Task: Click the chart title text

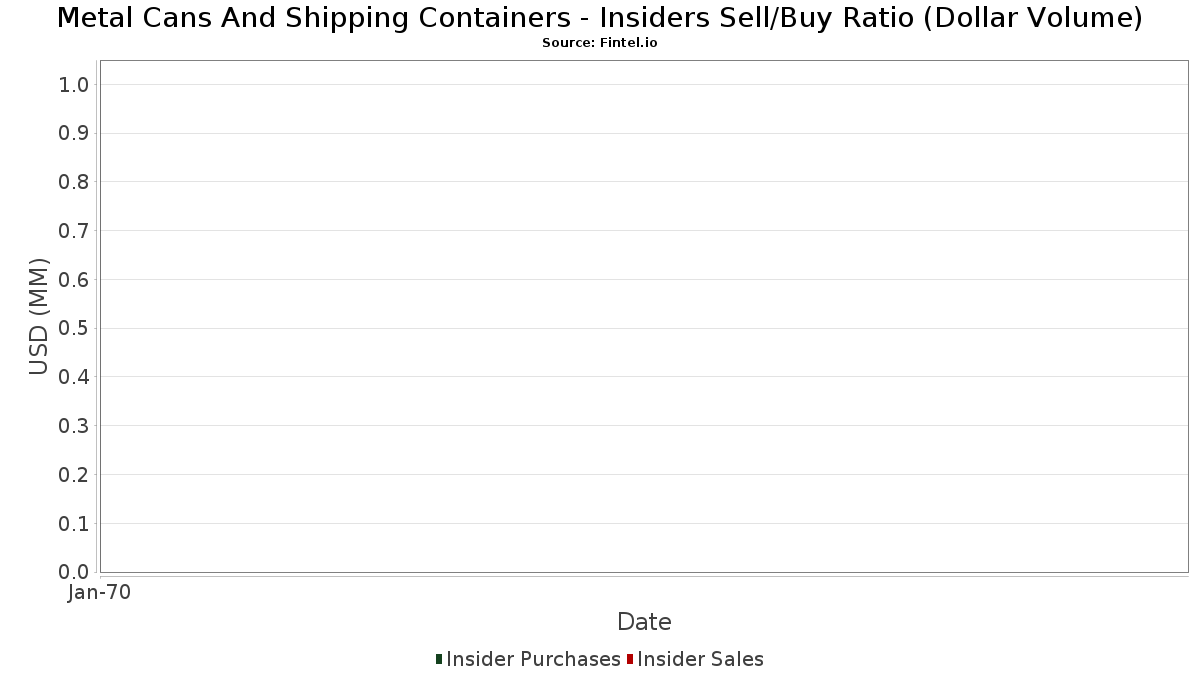Action: [x=600, y=17]
